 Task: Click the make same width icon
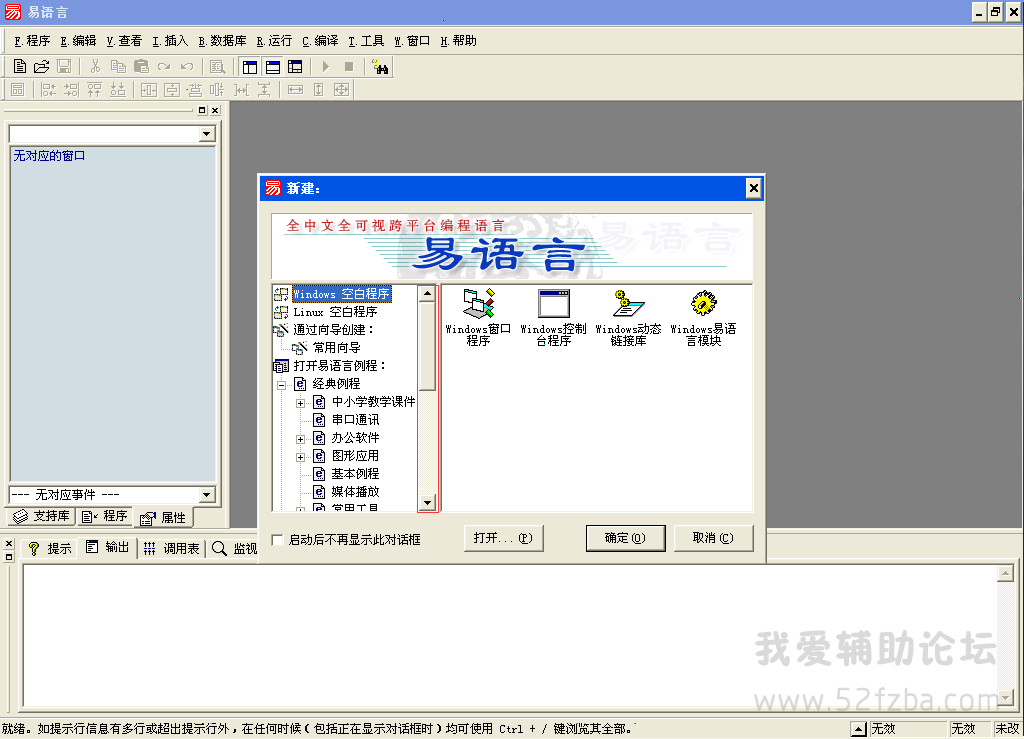tap(295, 89)
